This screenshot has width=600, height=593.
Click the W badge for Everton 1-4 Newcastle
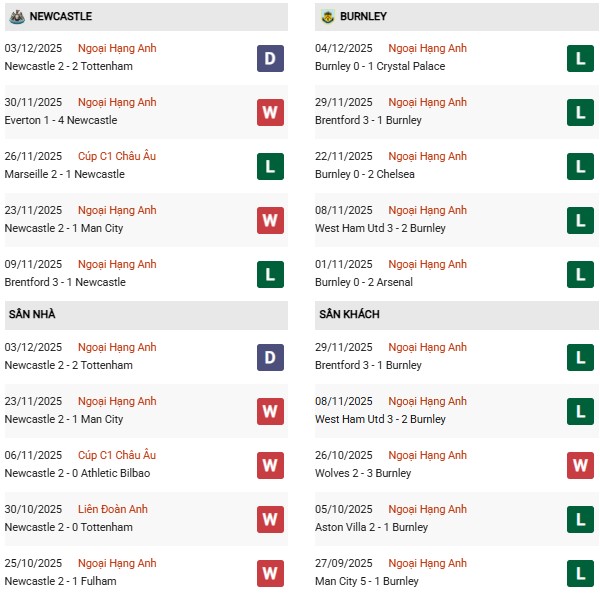coord(270,112)
